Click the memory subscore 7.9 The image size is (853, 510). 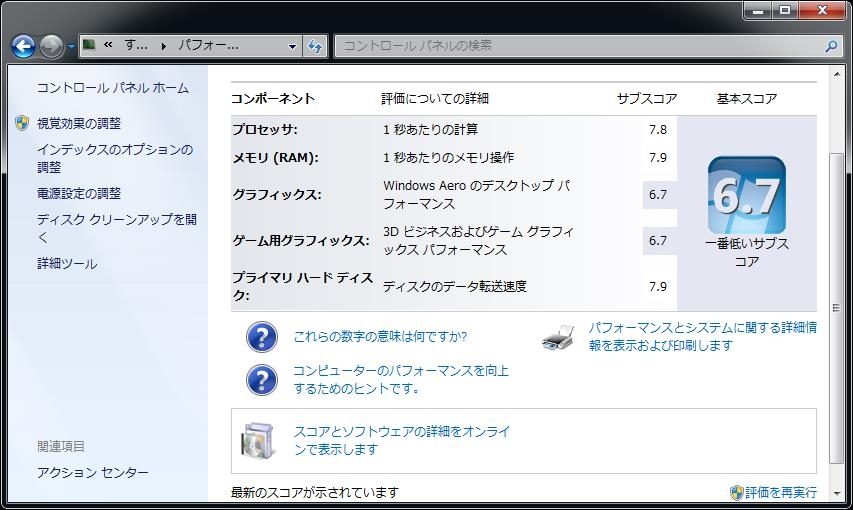pos(658,158)
